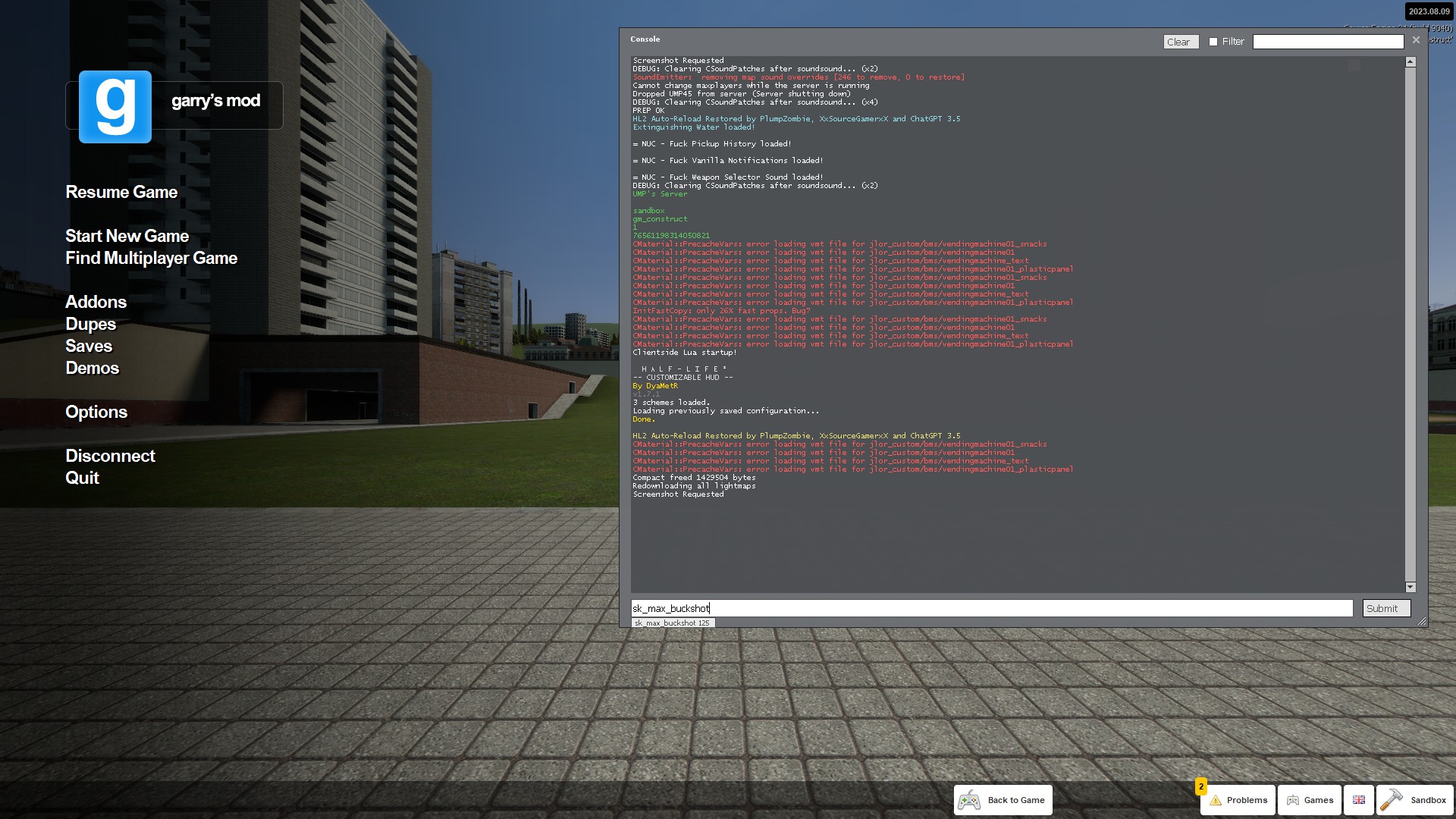1456x819 pixels.
Task: Select Resume Game
Action: click(121, 192)
